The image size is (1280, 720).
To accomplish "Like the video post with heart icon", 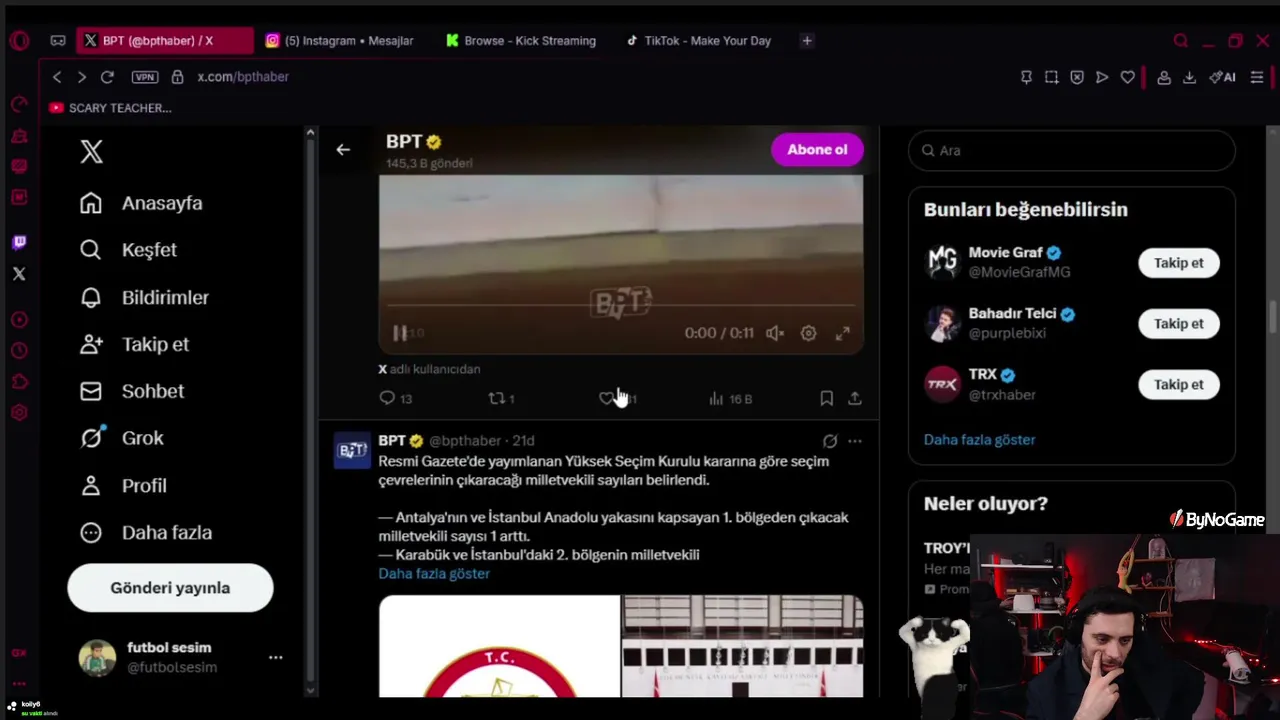I will tap(606, 398).
